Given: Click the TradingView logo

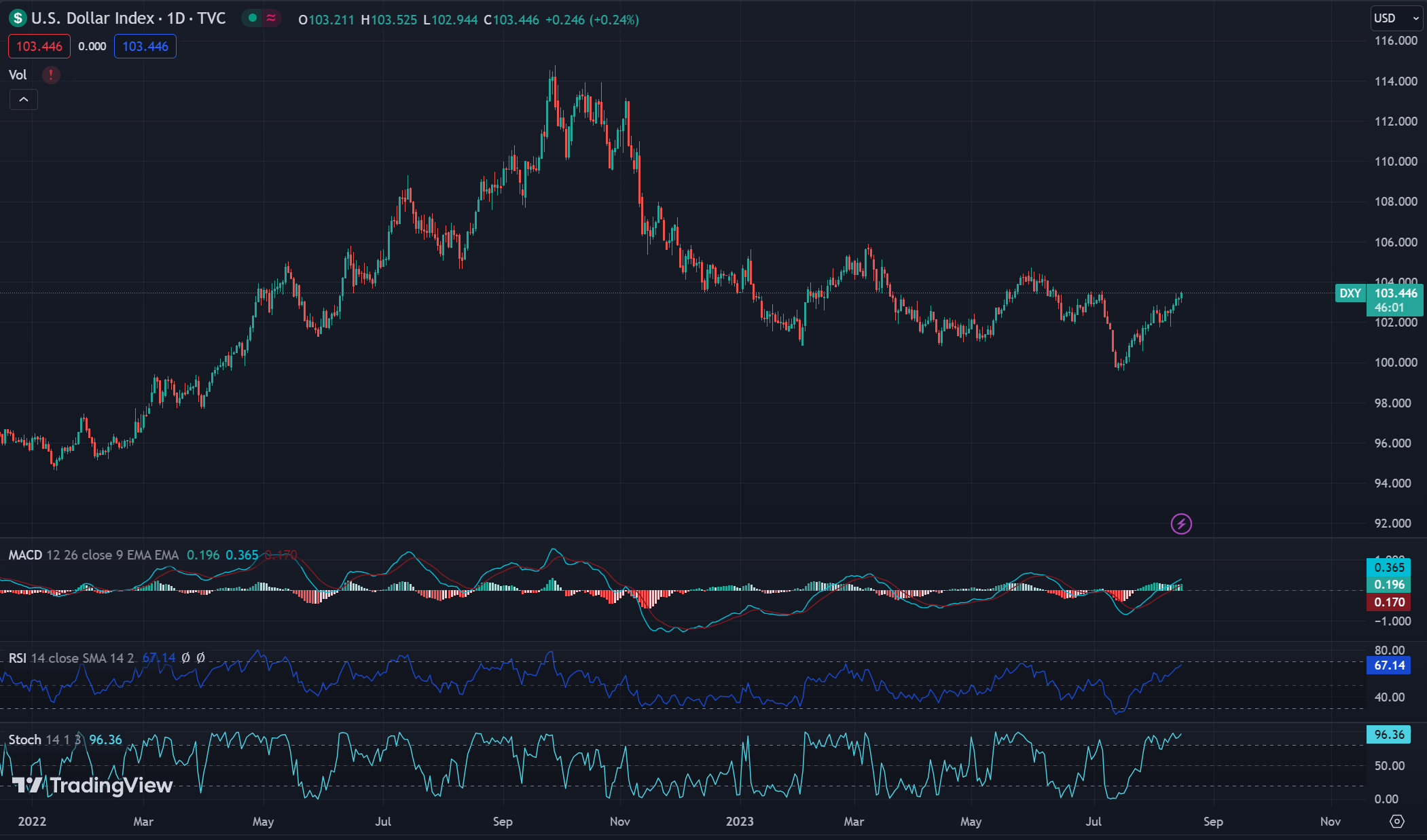Looking at the screenshot, I should pos(93,786).
